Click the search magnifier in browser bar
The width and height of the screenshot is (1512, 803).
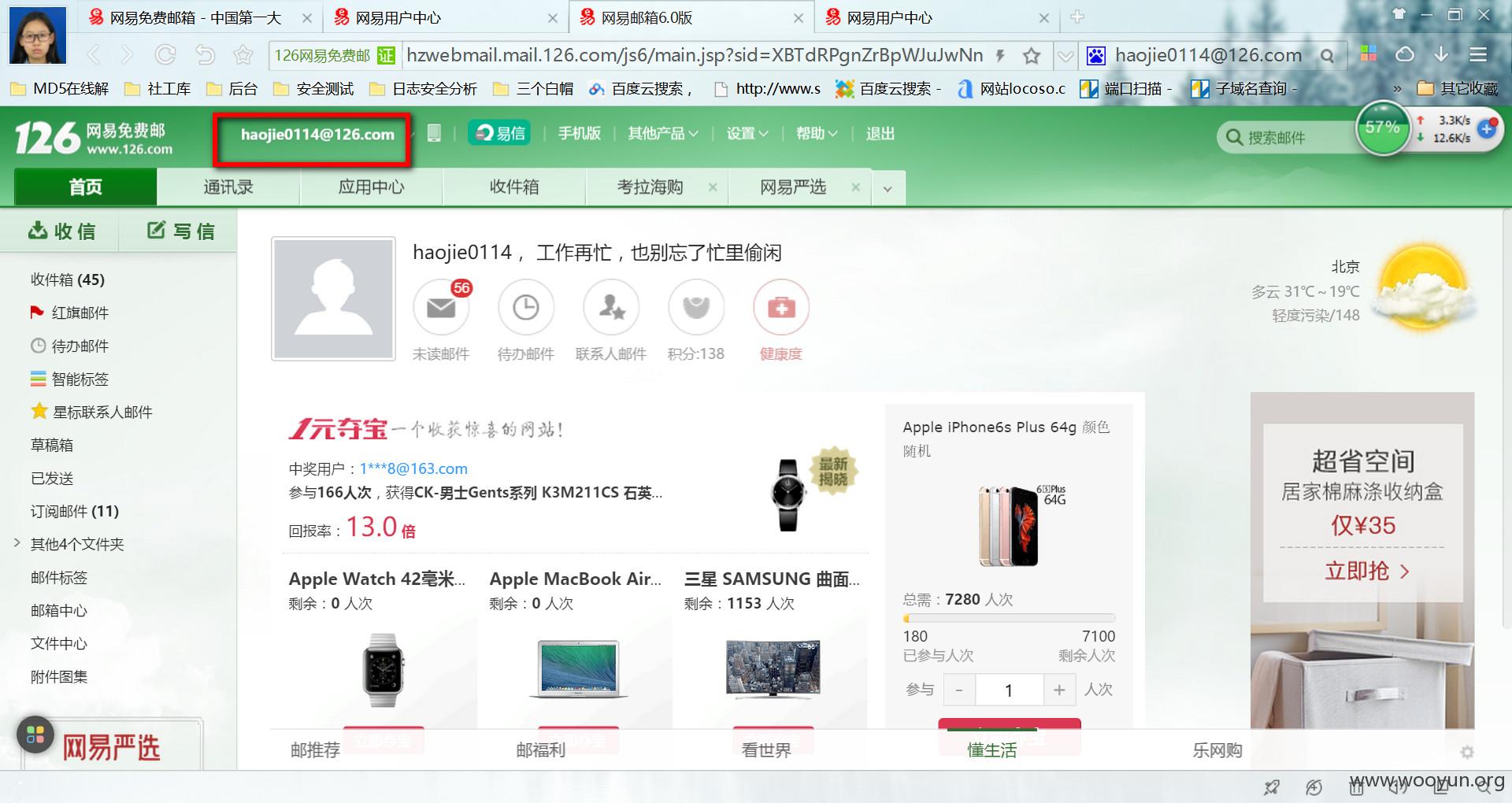(x=1328, y=56)
